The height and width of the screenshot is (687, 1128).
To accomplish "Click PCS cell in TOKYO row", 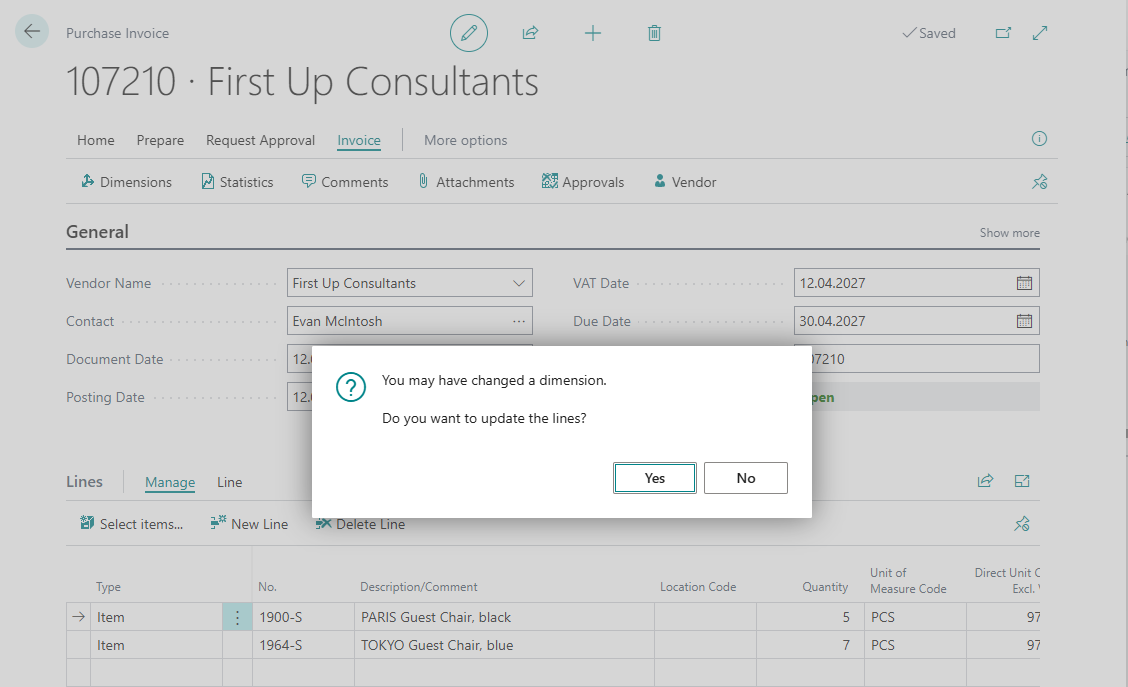I will tap(915, 645).
